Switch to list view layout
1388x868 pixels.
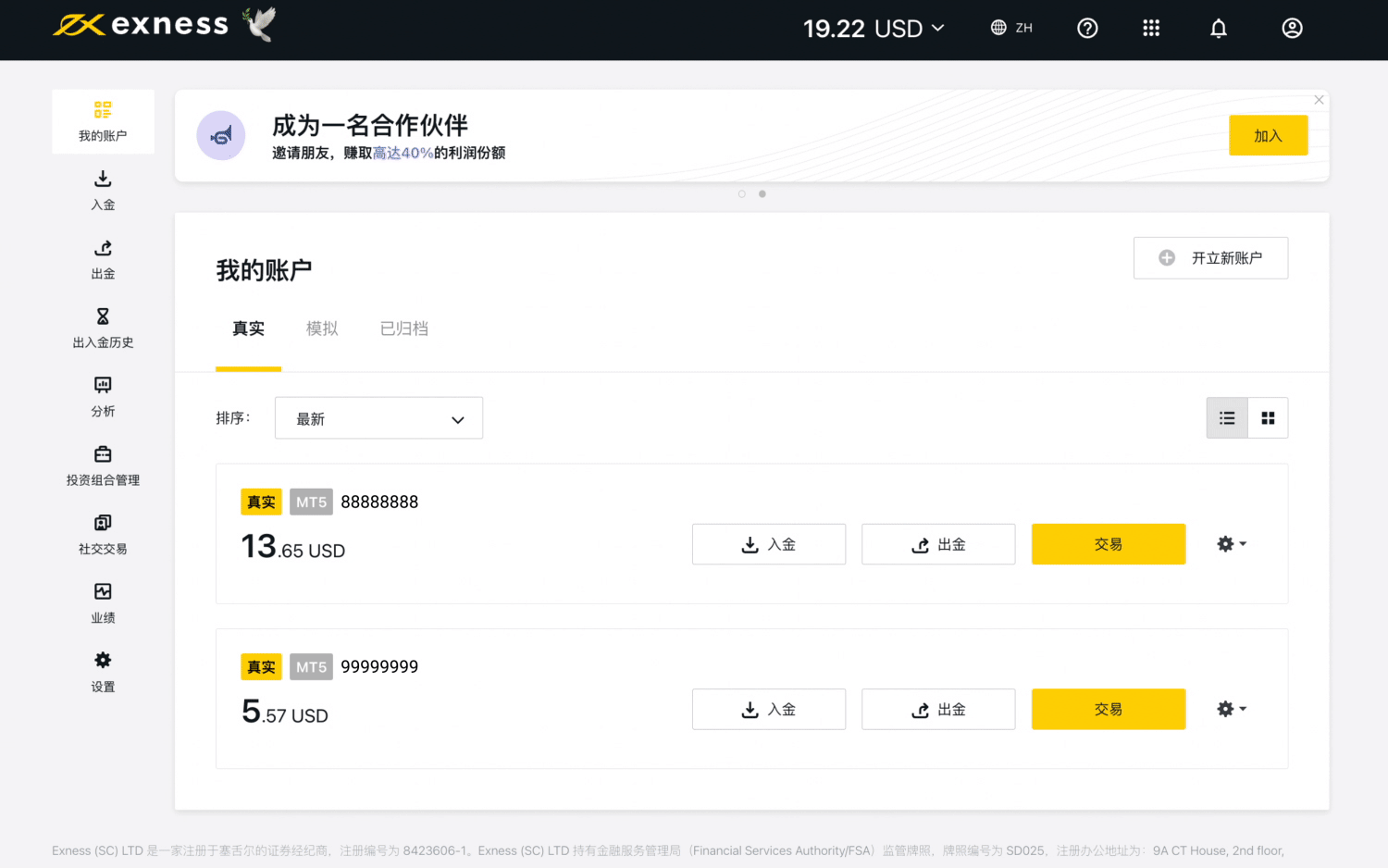1227,418
